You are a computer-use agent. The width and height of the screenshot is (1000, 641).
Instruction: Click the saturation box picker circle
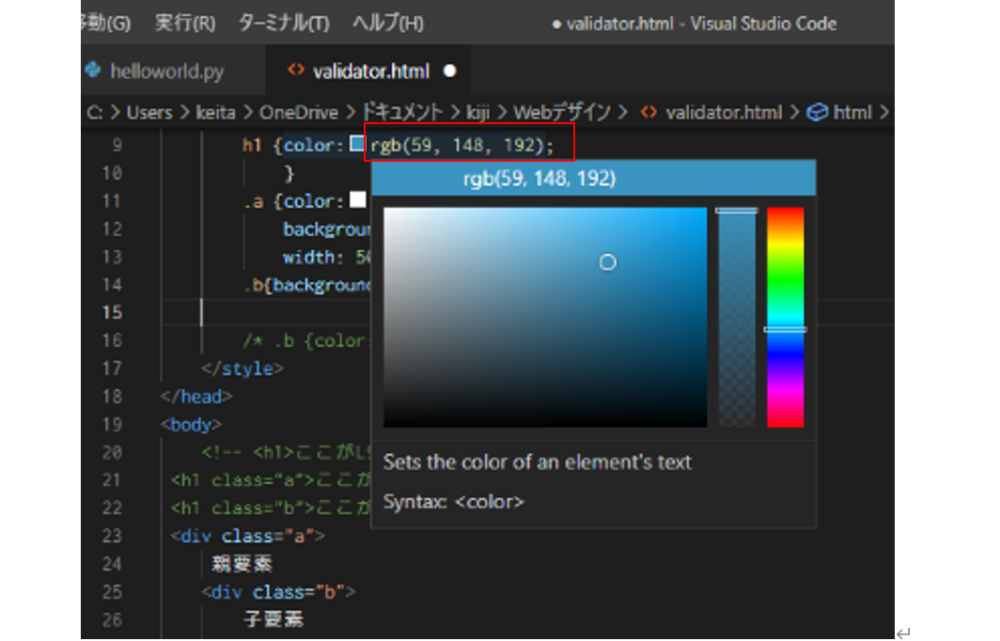[x=608, y=262]
